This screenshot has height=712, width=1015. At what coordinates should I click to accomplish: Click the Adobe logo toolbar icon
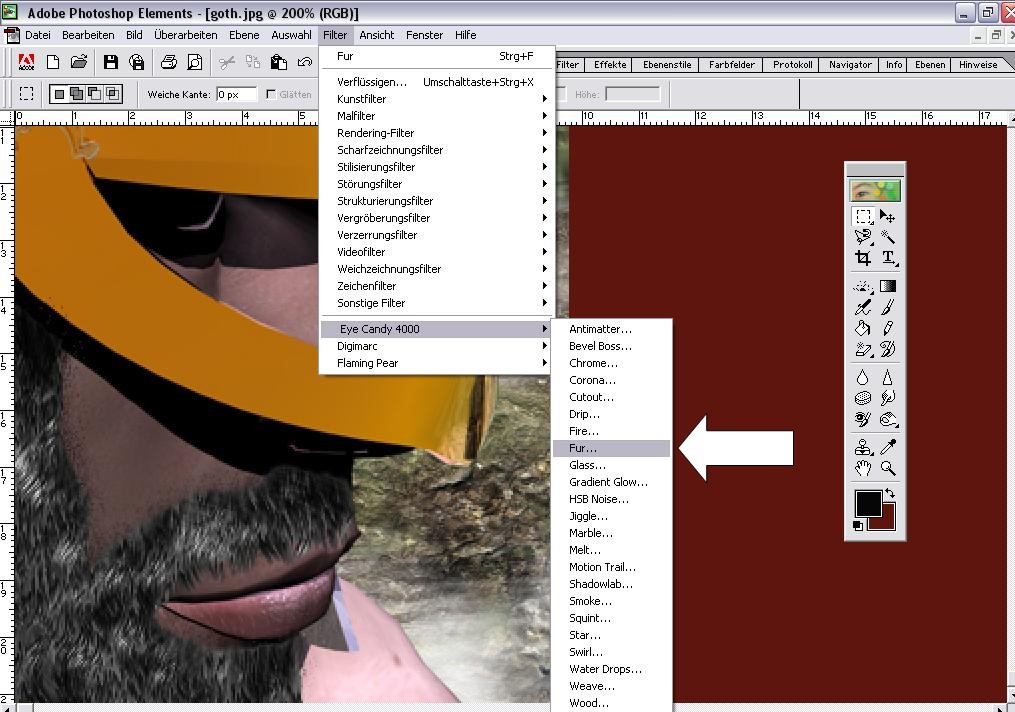(x=27, y=62)
